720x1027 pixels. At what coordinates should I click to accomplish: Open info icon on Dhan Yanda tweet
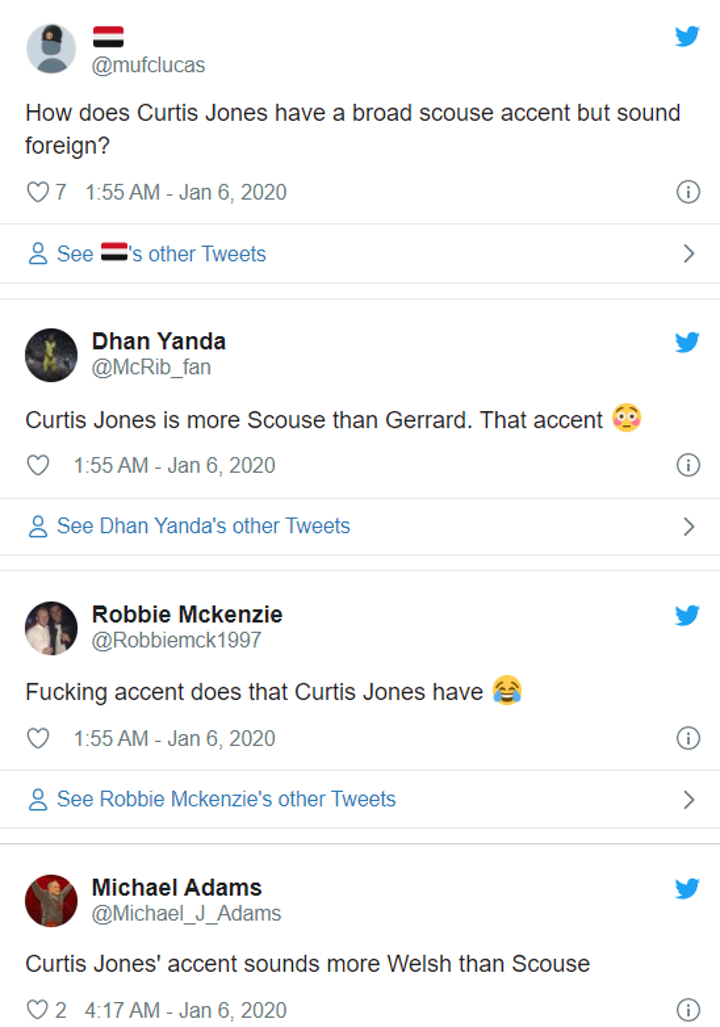click(x=688, y=465)
